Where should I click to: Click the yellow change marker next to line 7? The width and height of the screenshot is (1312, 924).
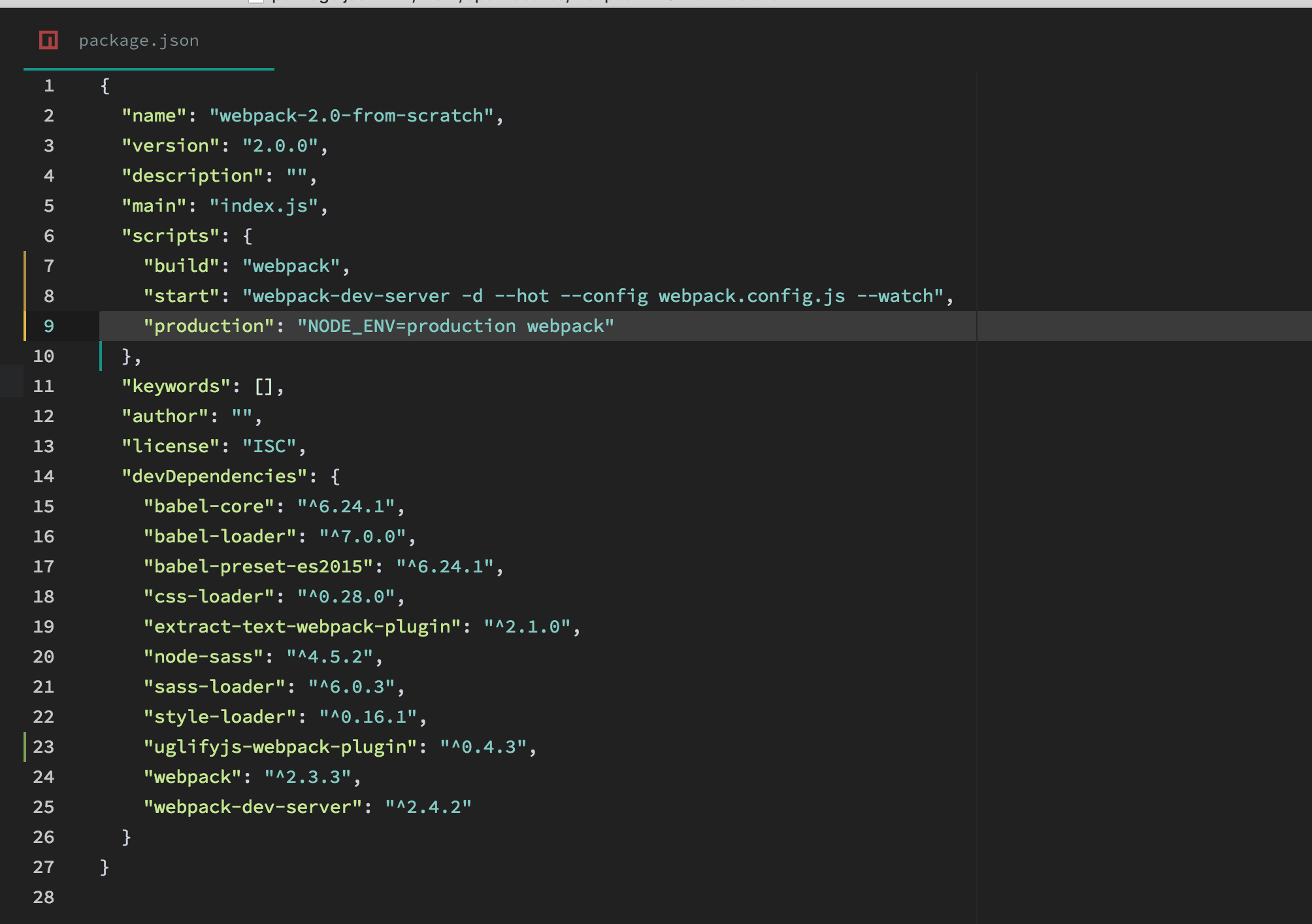coord(25,265)
